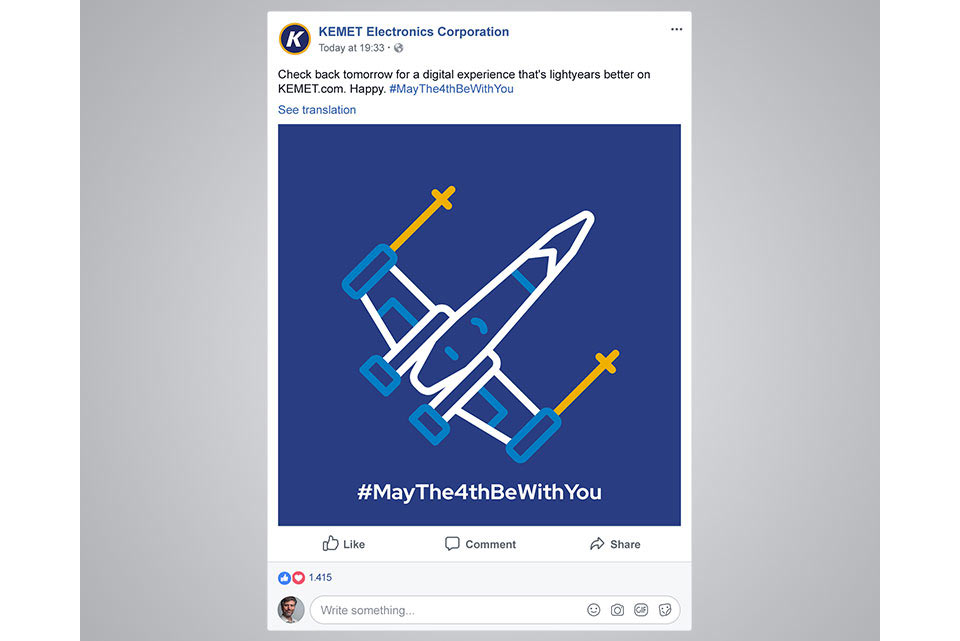The width and height of the screenshot is (960, 641).
Task: Click the commenter's profile avatar photo
Action: coord(291,610)
